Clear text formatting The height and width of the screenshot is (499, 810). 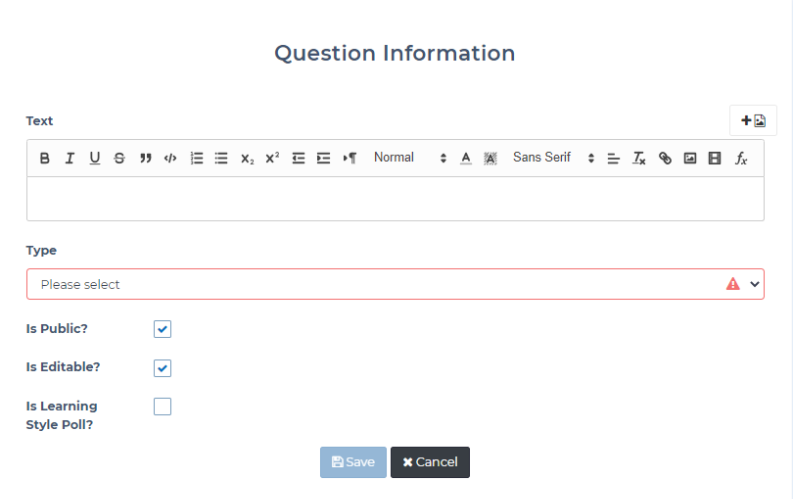pos(639,158)
